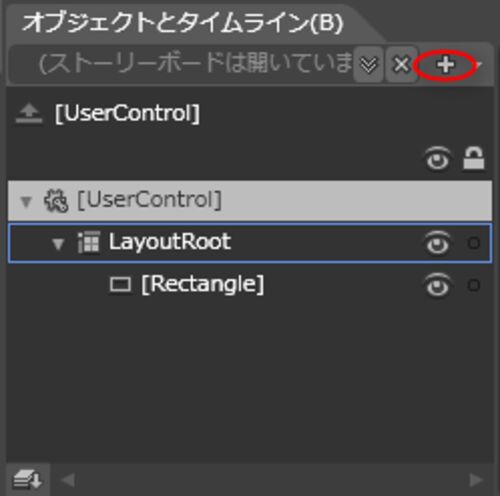Click the [UserControl] gear icon in tree

[56, 200]
